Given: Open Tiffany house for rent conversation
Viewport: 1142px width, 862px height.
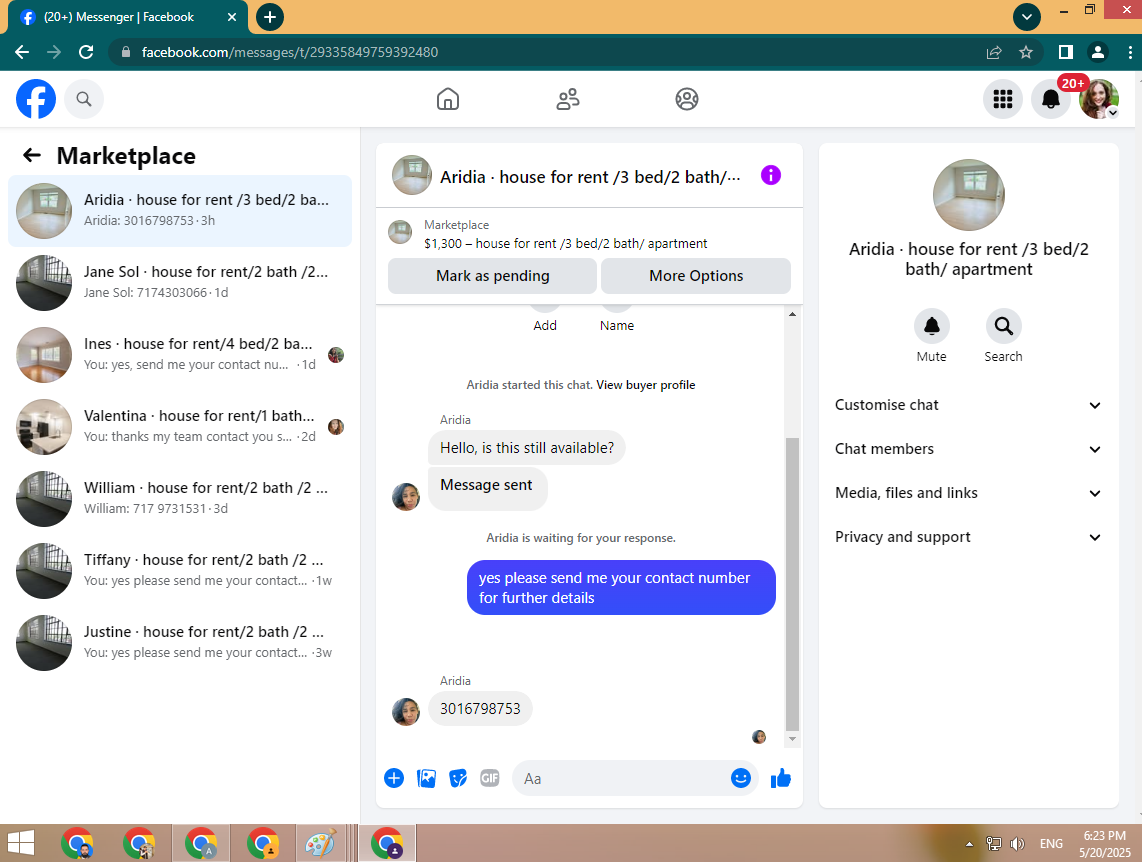Looking at the screenshot, I should click(x=180, y=571).
